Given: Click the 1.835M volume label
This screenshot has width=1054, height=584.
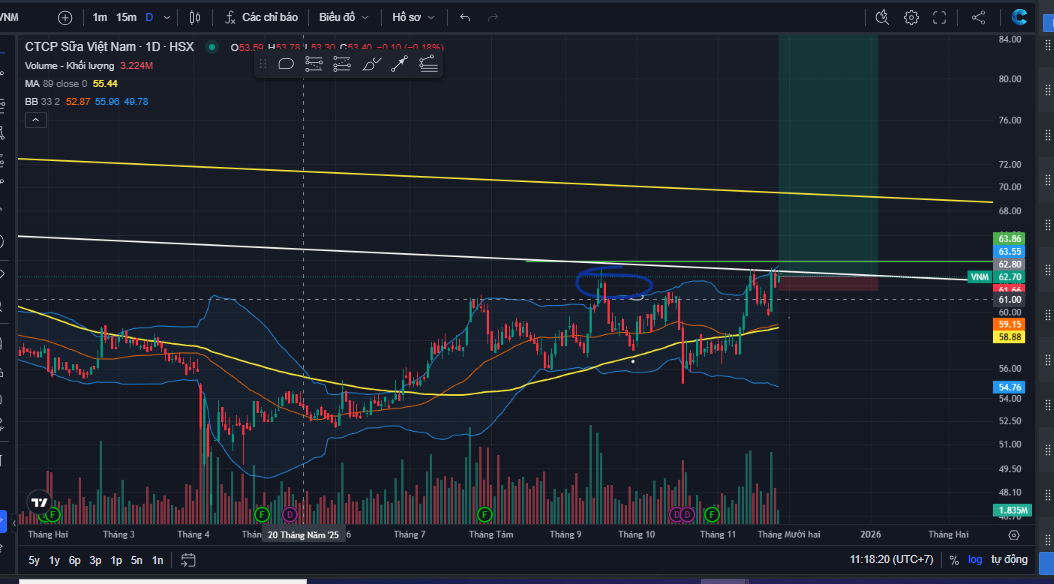Looking at the screenshot, I should tap(1012, 510).
